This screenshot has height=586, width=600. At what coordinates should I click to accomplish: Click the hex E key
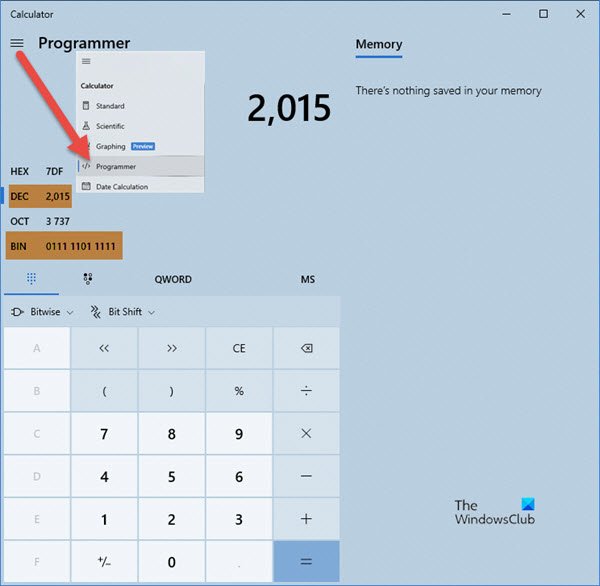37,519
